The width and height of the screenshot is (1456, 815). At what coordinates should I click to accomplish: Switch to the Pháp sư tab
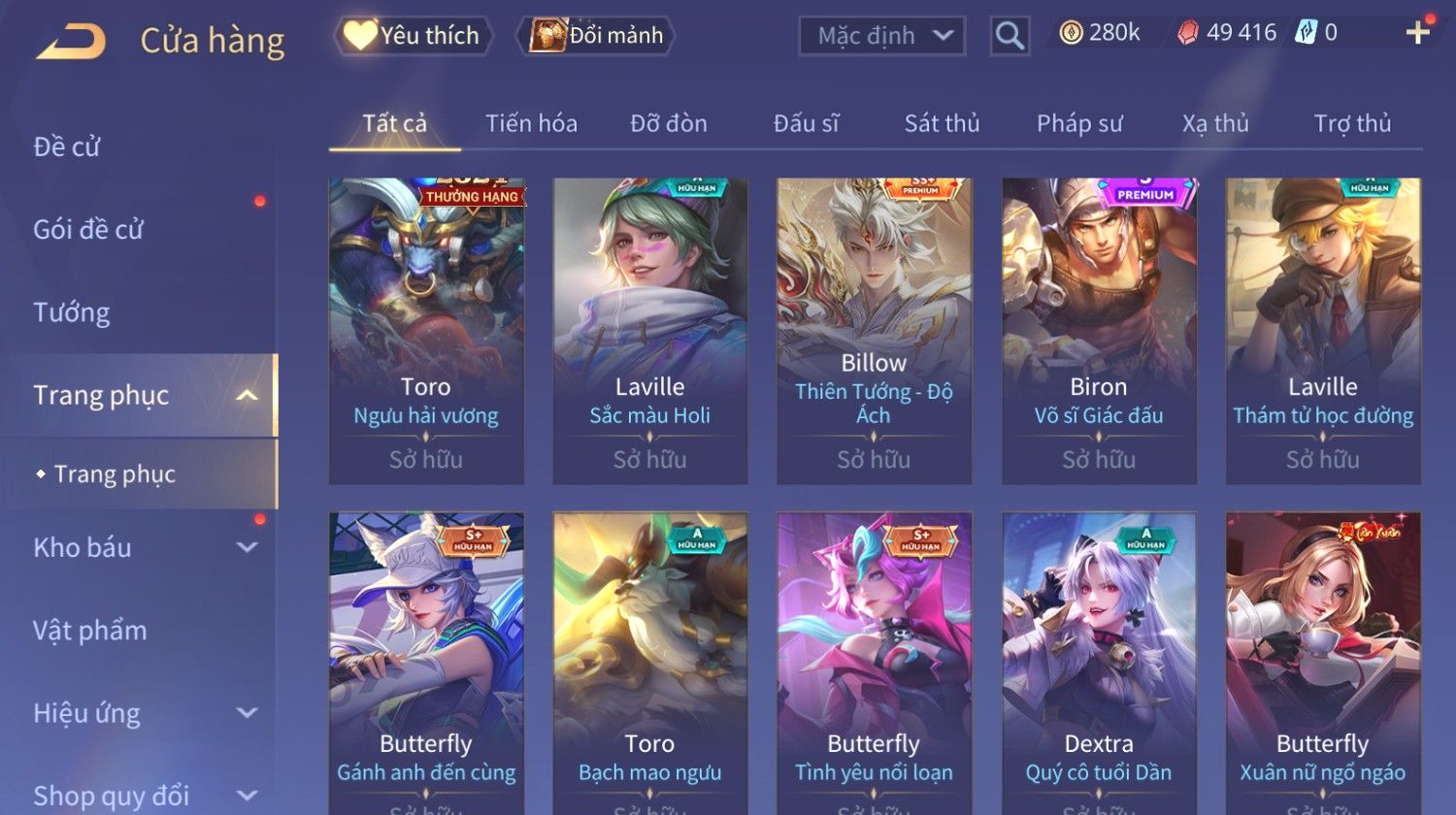point(1079,123)
